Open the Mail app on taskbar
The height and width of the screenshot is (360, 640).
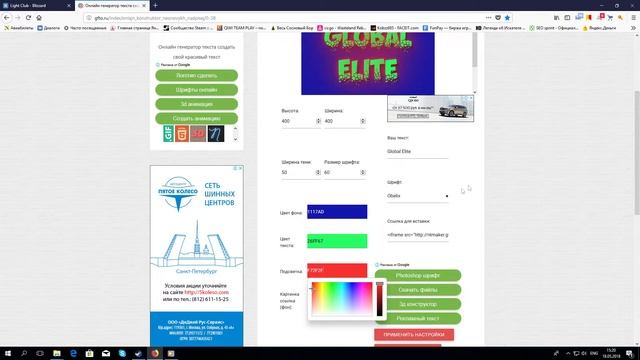106,353
